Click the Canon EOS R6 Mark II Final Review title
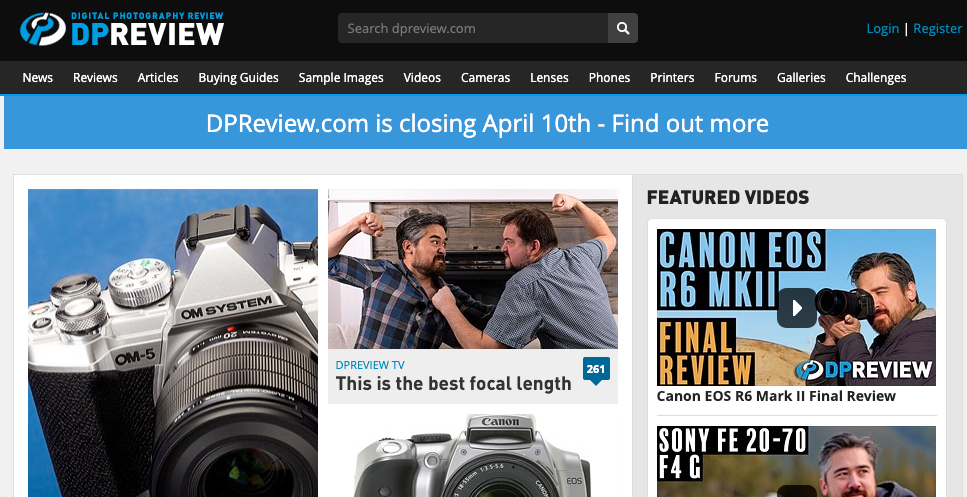The width and height of the screenshot is (967, 497). [776, 396]
